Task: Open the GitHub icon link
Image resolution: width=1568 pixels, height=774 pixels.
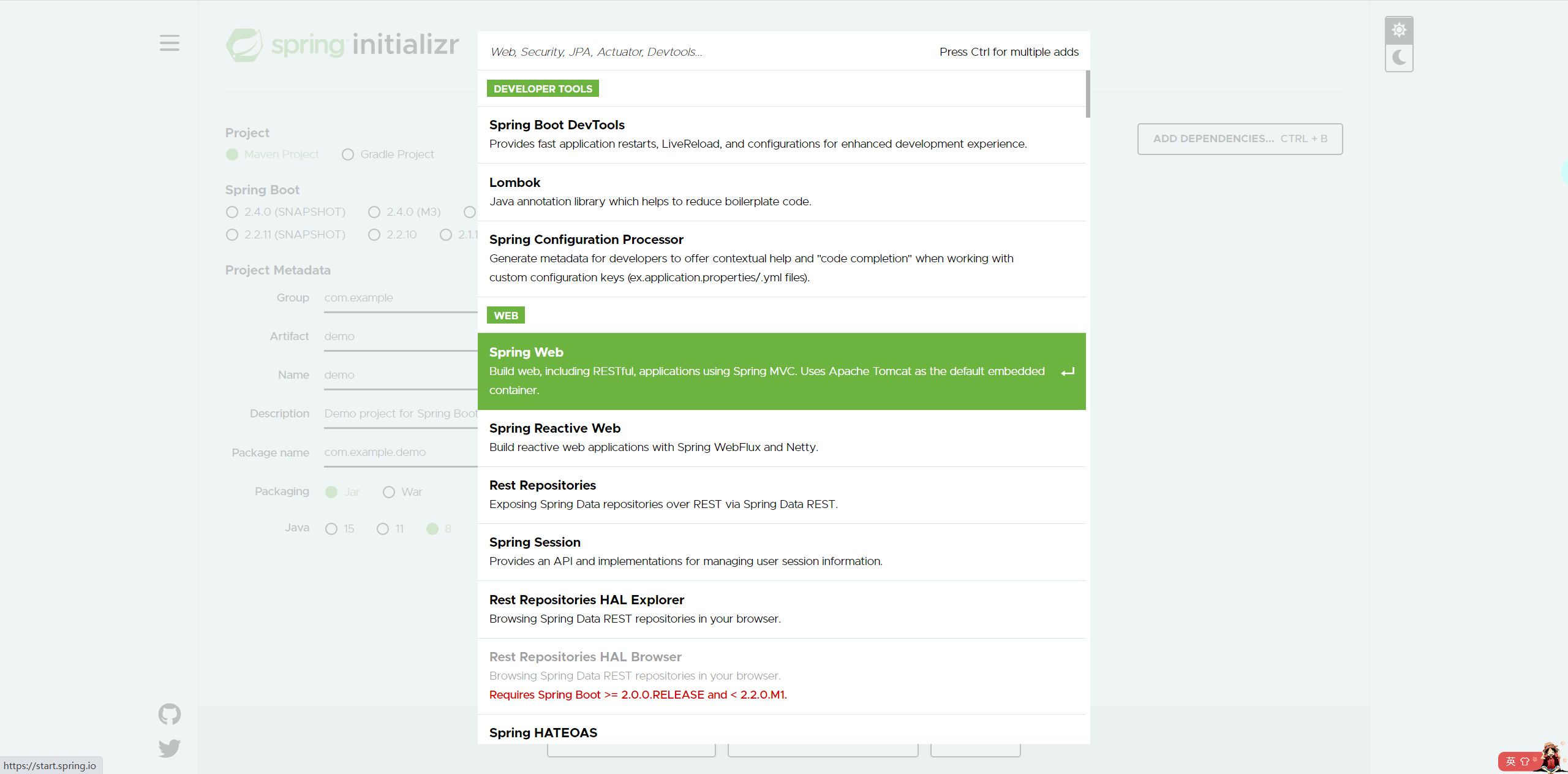Action: [169, 714]
